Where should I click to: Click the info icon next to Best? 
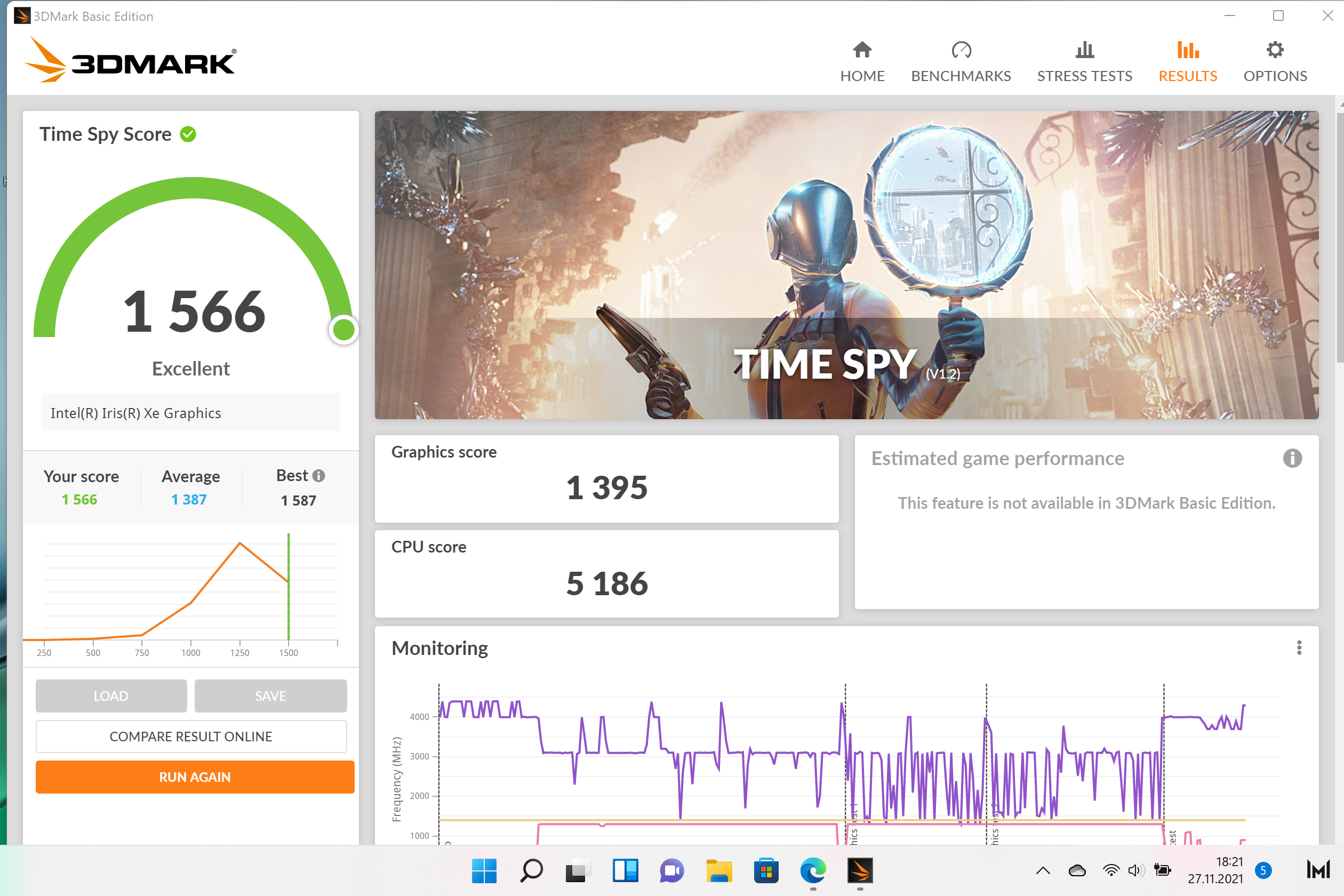[x=319, y=475]
